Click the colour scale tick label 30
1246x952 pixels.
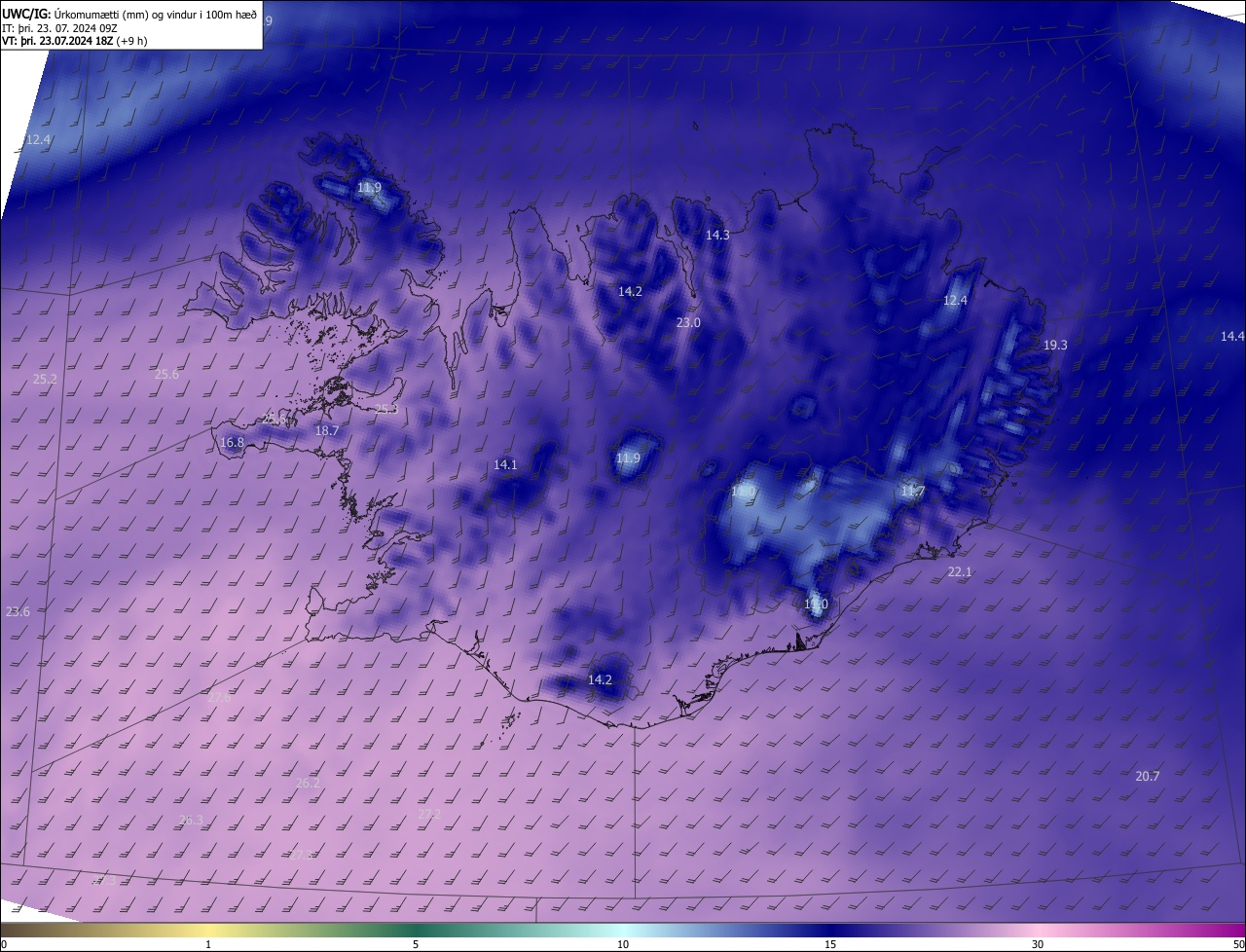pyautogui.click(x=1038, y=944)
